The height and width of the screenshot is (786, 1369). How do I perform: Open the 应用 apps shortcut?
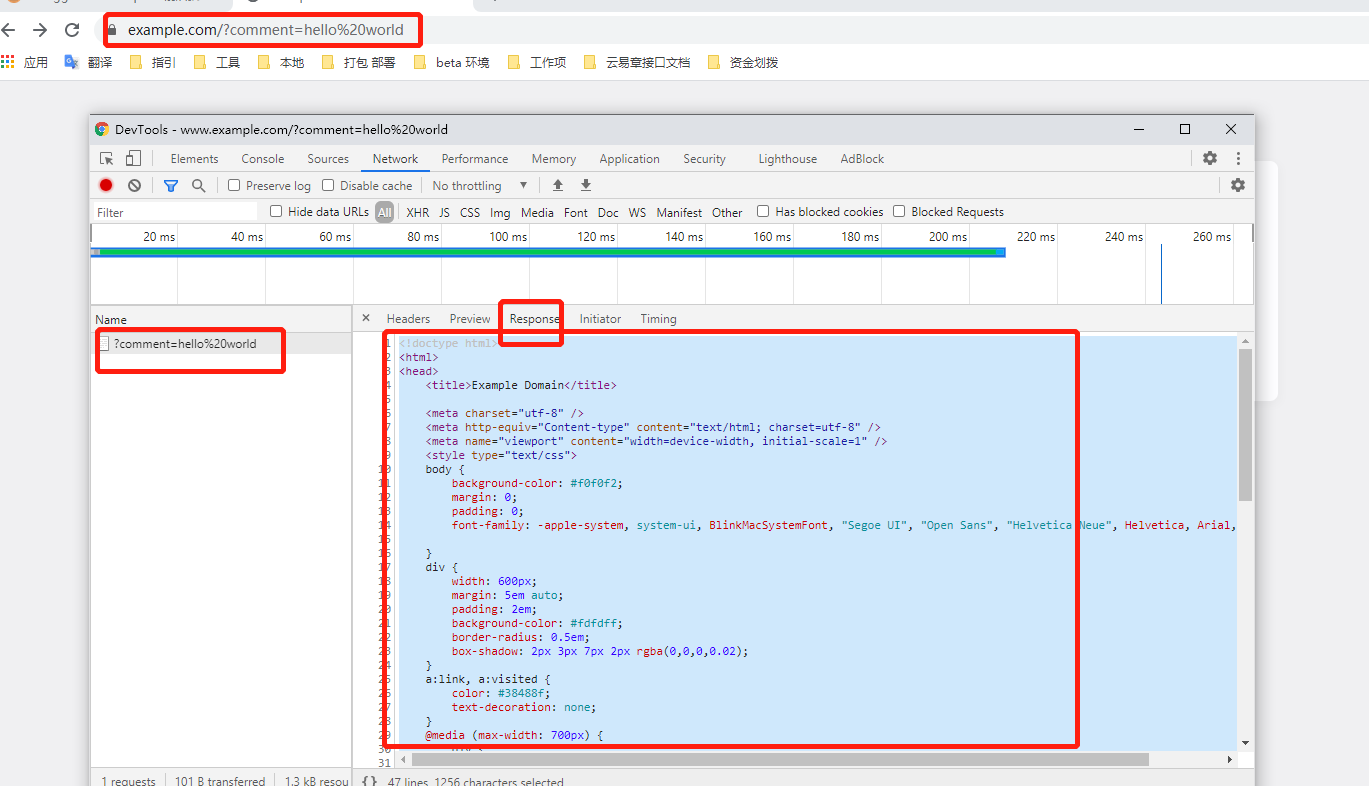pyautogui.click(x=25, y=62)
